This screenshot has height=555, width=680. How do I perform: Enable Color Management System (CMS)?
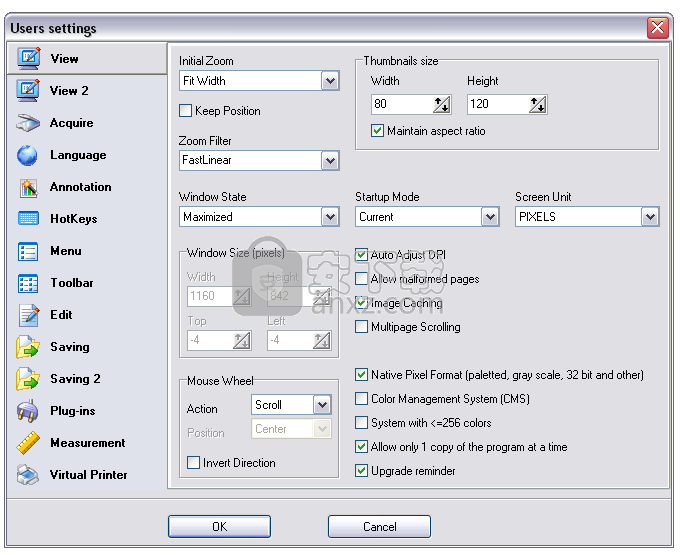coord(361,398)
